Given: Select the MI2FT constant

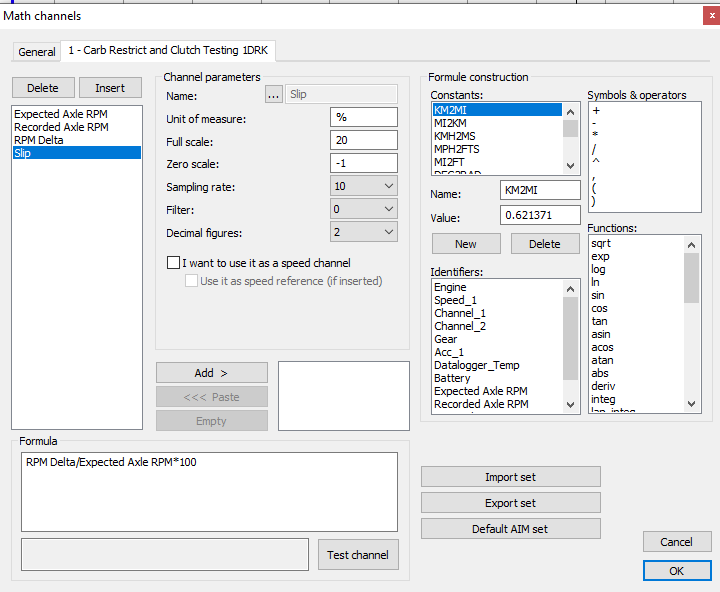Looking at the screenshot, I should tap(497, 162).
